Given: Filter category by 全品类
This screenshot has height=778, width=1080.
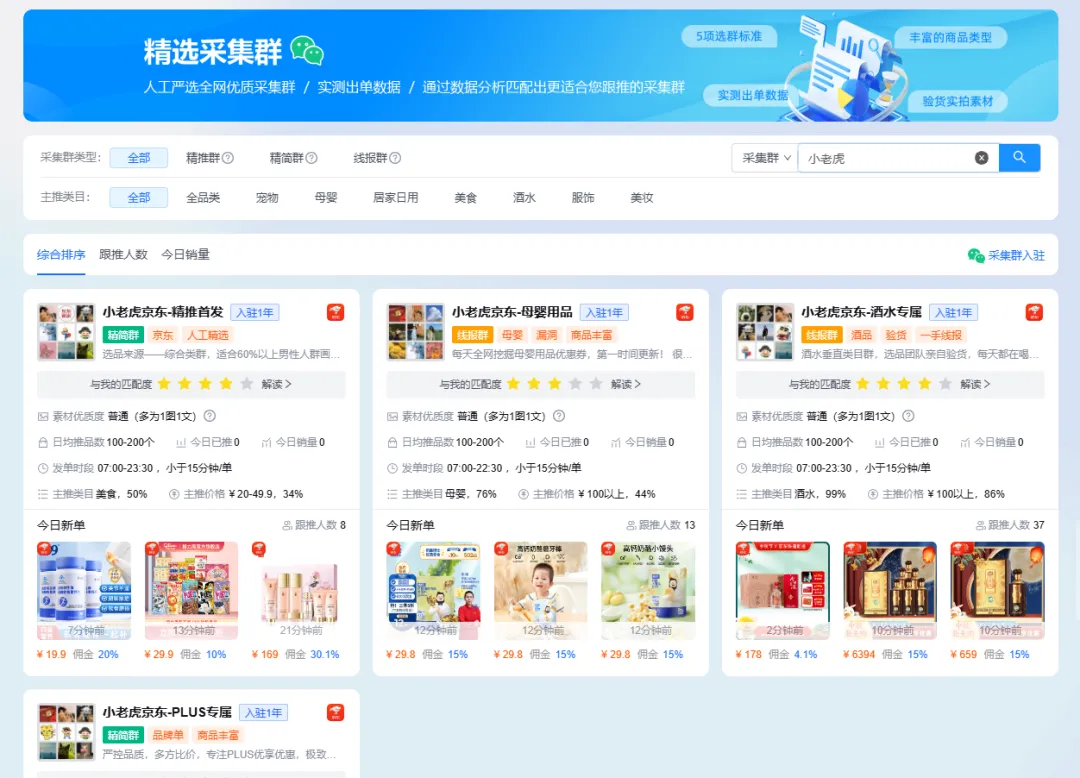Looking at the screenshot, I should pyautogui.click(x=203, y=198).
